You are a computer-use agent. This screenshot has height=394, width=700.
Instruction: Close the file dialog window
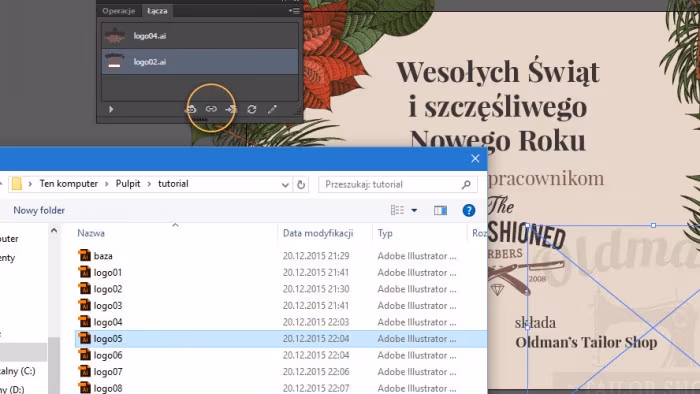coord(475,158)
